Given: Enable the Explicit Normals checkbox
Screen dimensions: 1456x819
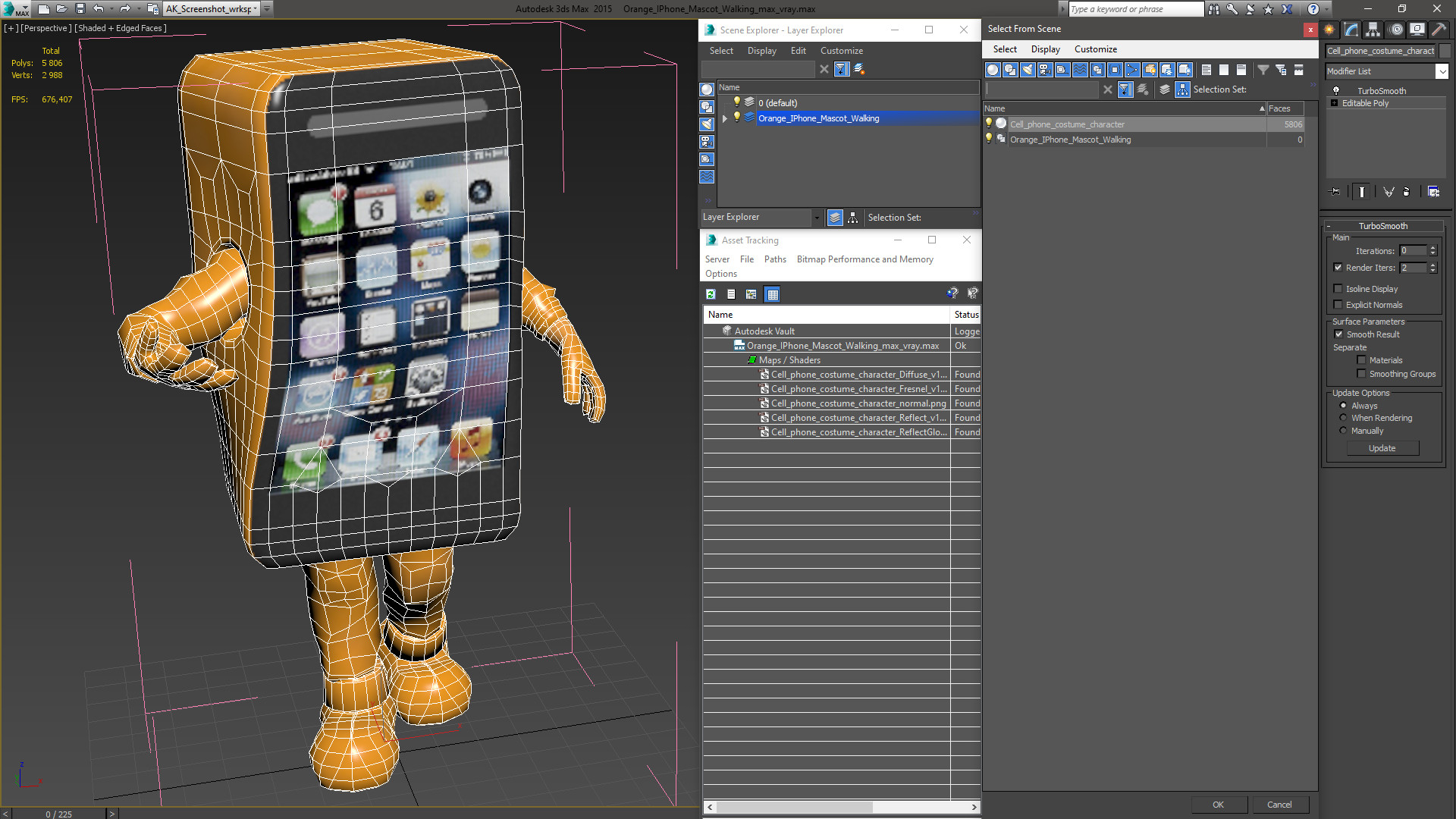Looking at the screenshot, I should coord(1338,305).
